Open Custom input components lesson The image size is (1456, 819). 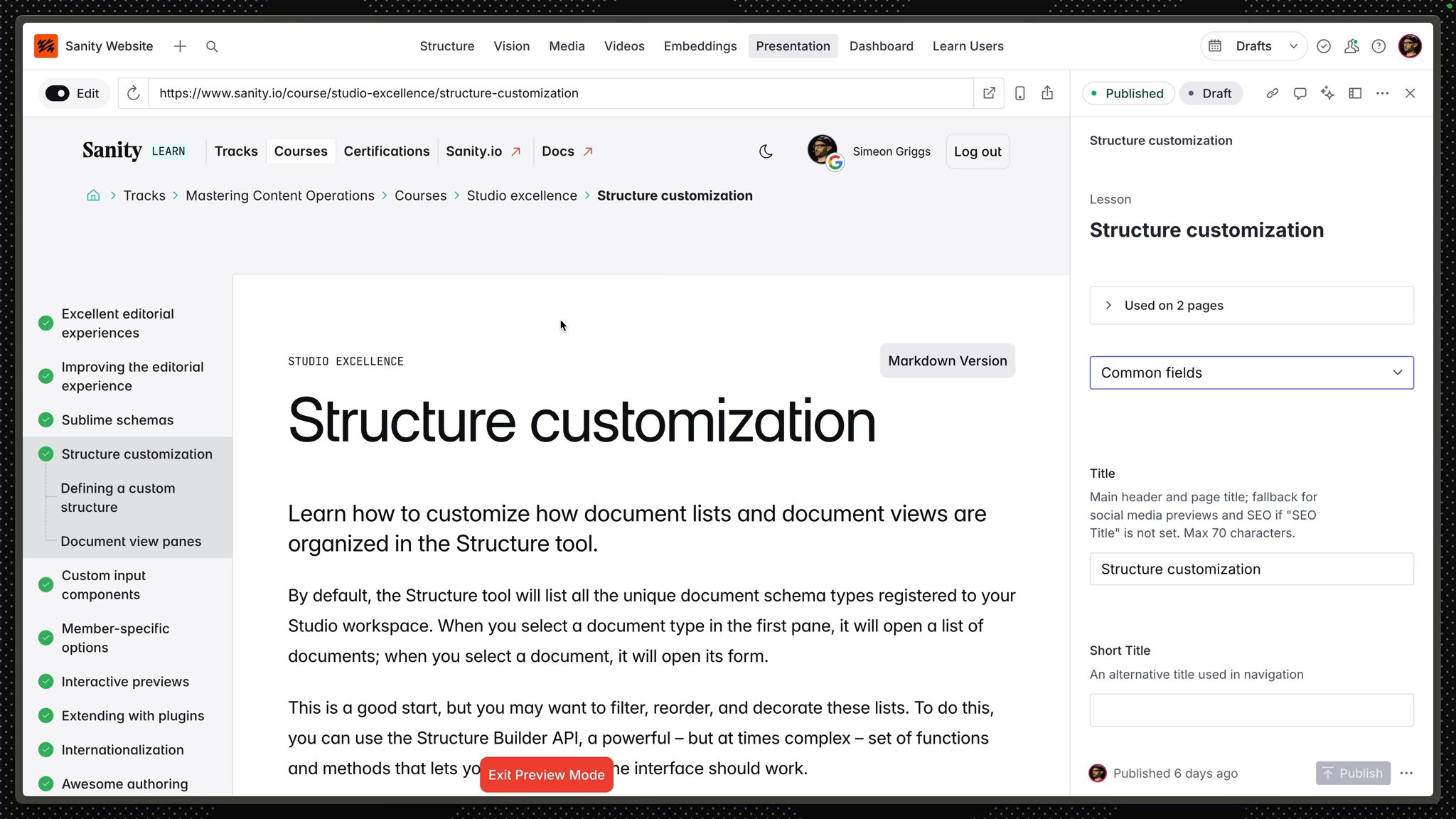pos(104,585)
